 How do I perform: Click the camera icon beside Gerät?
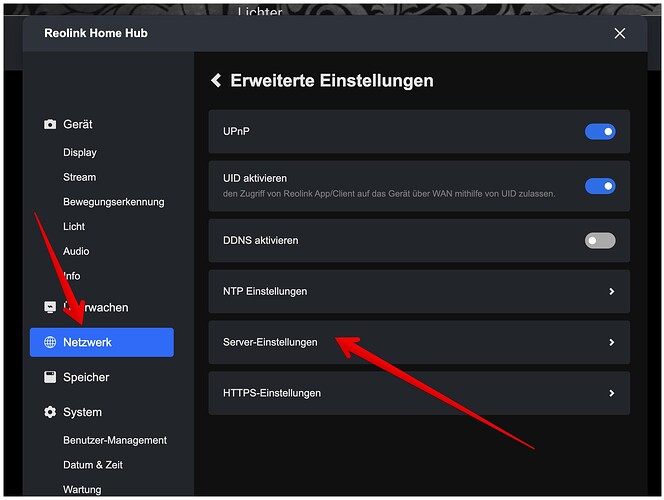click(x=50, y=124)
